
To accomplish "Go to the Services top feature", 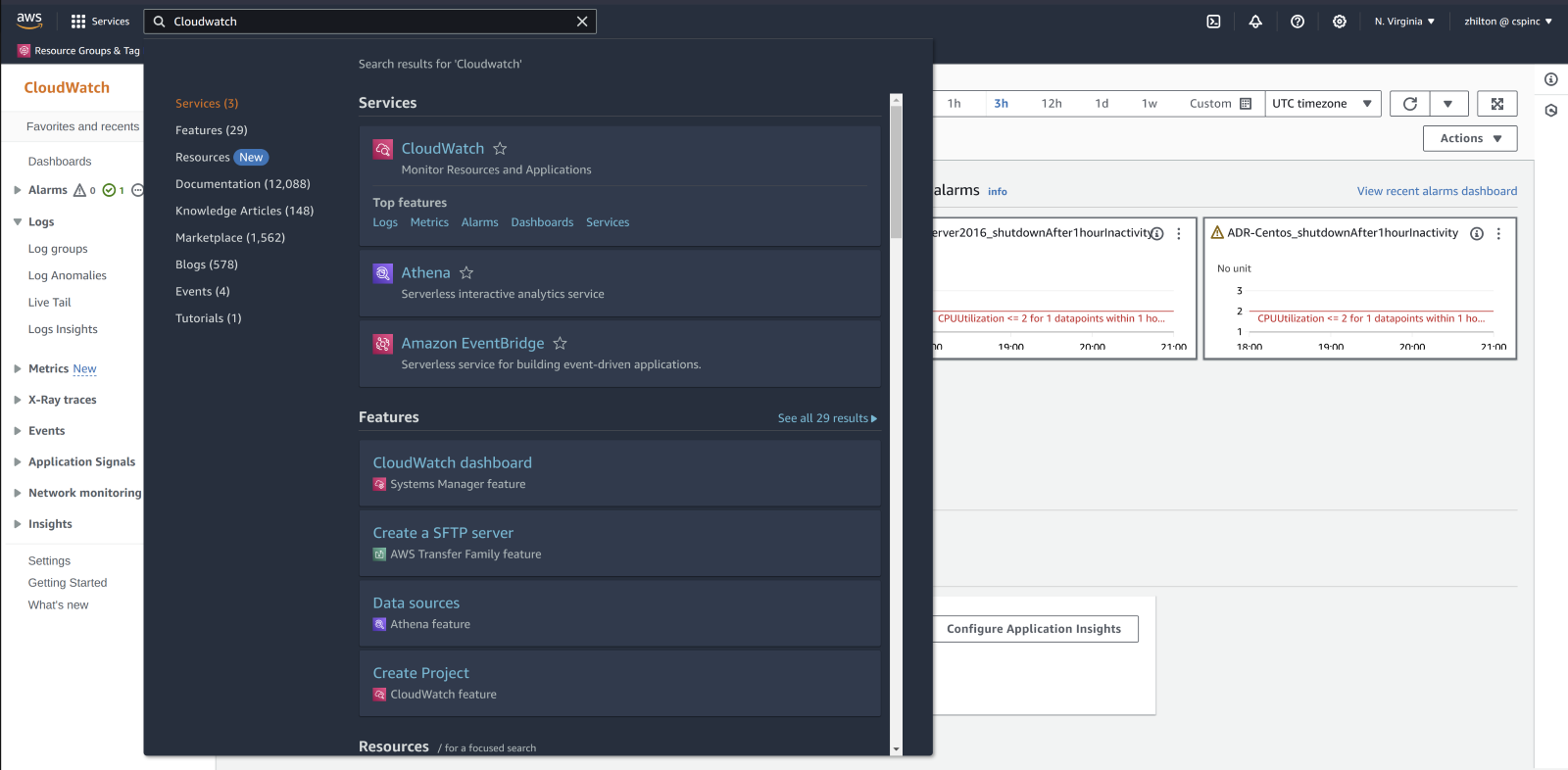I will point(608,222).
